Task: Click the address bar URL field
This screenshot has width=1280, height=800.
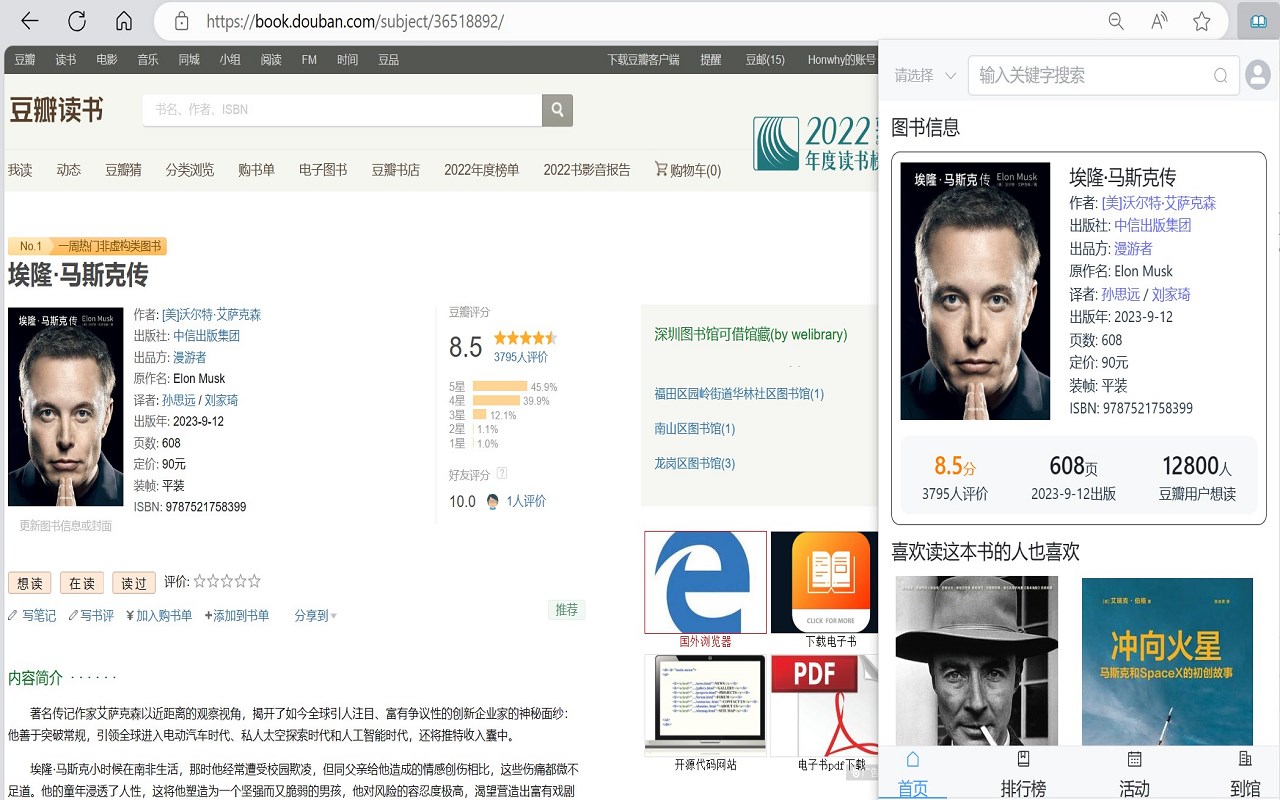Action: [640, 21]
